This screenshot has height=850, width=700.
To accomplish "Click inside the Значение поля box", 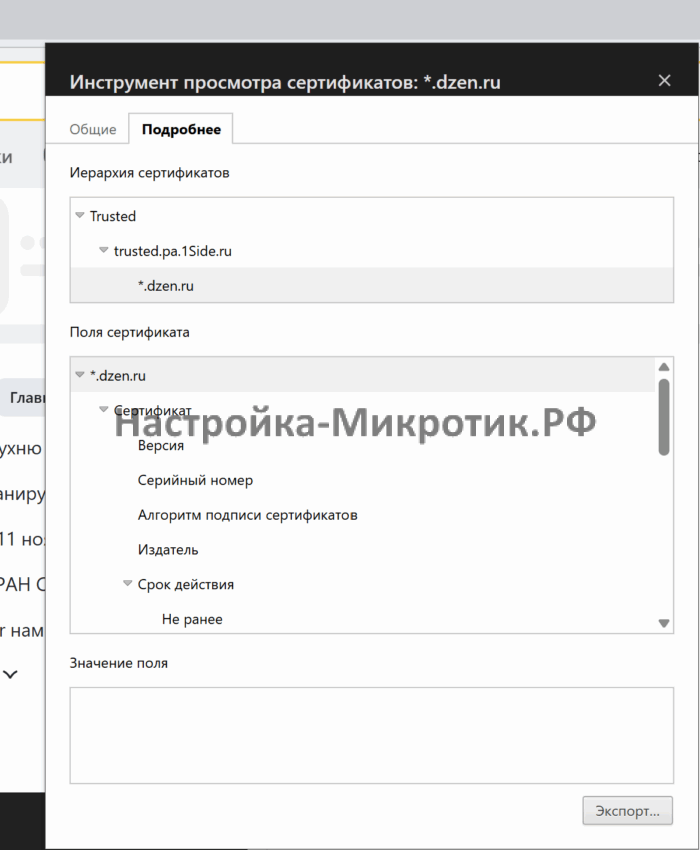I will coord(371,736).
